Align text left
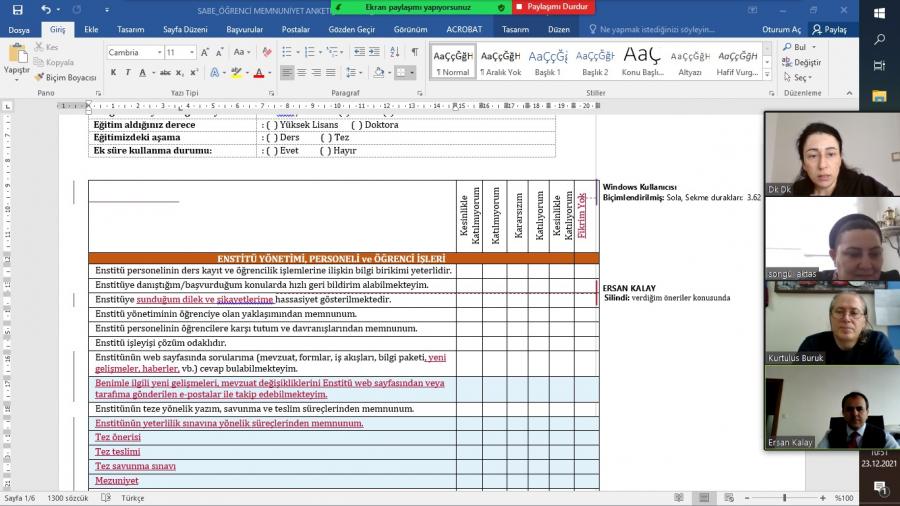The image size is (900, 506). pos(287,72)
